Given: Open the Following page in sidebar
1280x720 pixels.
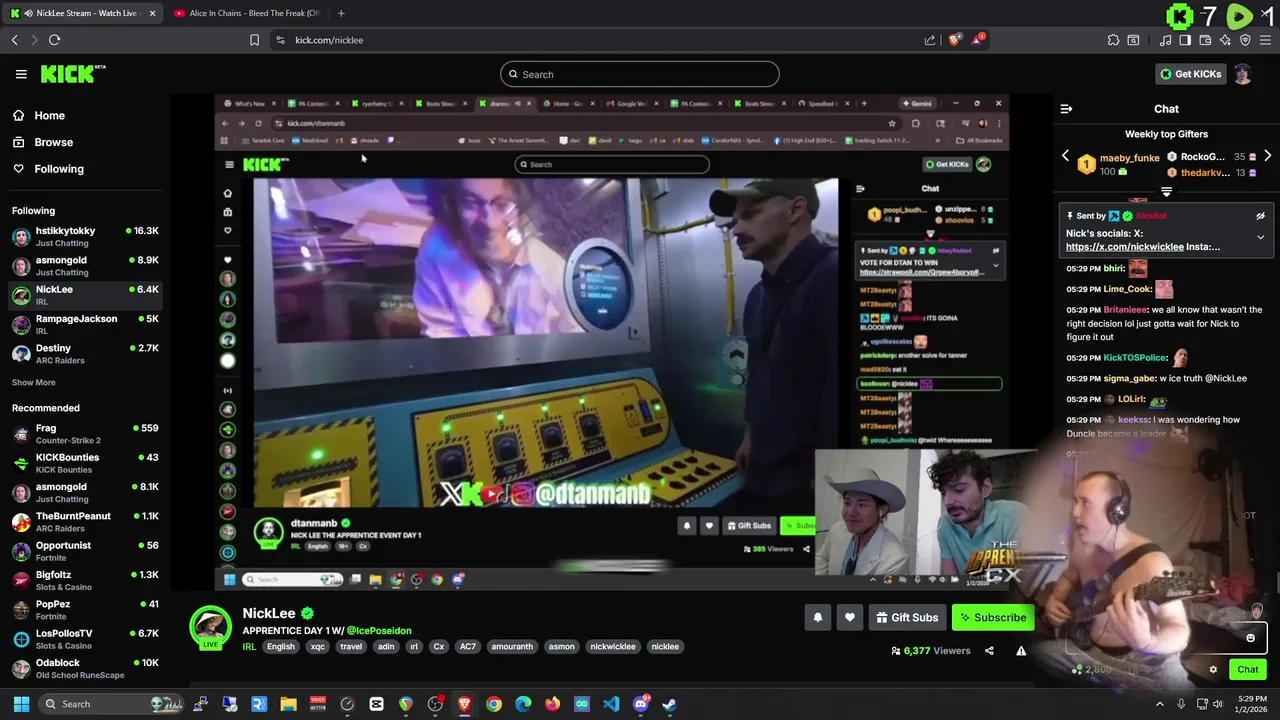Looking at the screenshot, I should pos(59,169).
